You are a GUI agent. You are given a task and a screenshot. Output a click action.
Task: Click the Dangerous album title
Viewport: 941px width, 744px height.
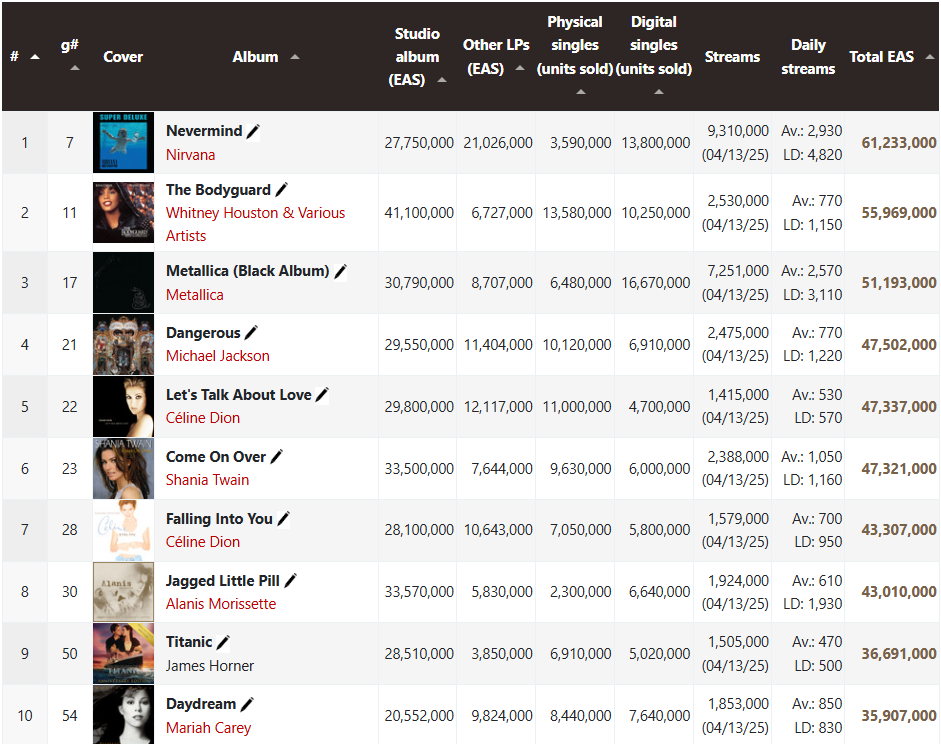(x=203, y=332)
